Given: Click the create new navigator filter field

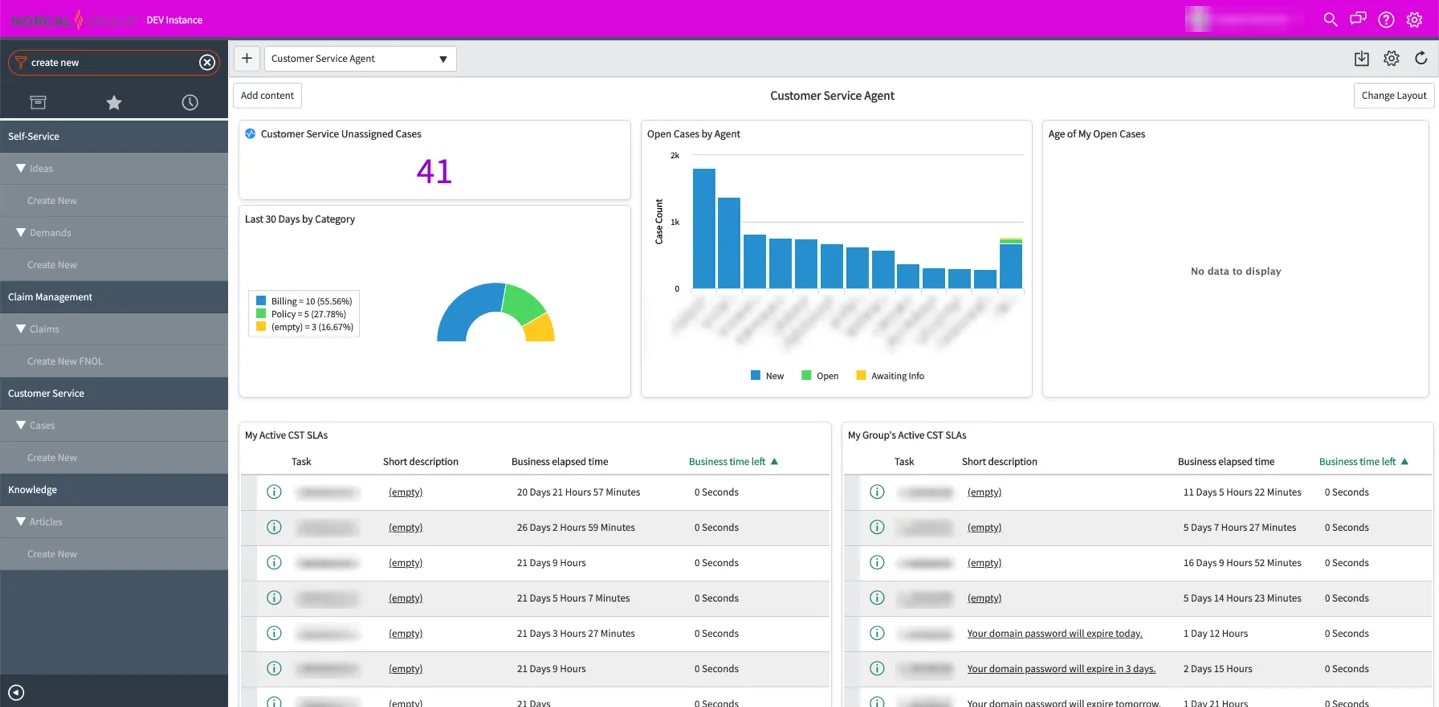Looking at the screenshot, I should (113, 62).
